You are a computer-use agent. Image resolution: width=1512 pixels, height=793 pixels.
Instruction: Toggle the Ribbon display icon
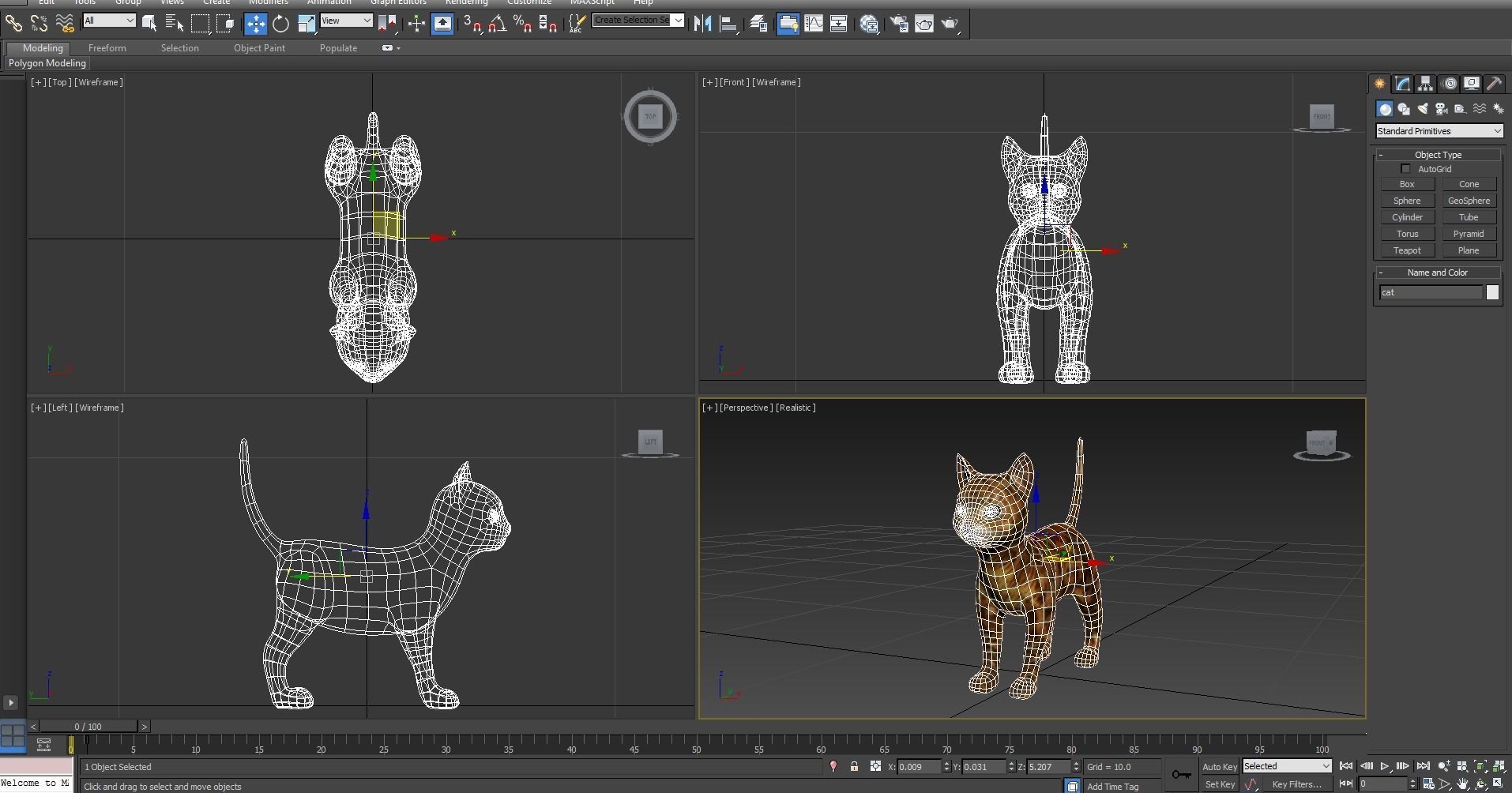[788, 24]
